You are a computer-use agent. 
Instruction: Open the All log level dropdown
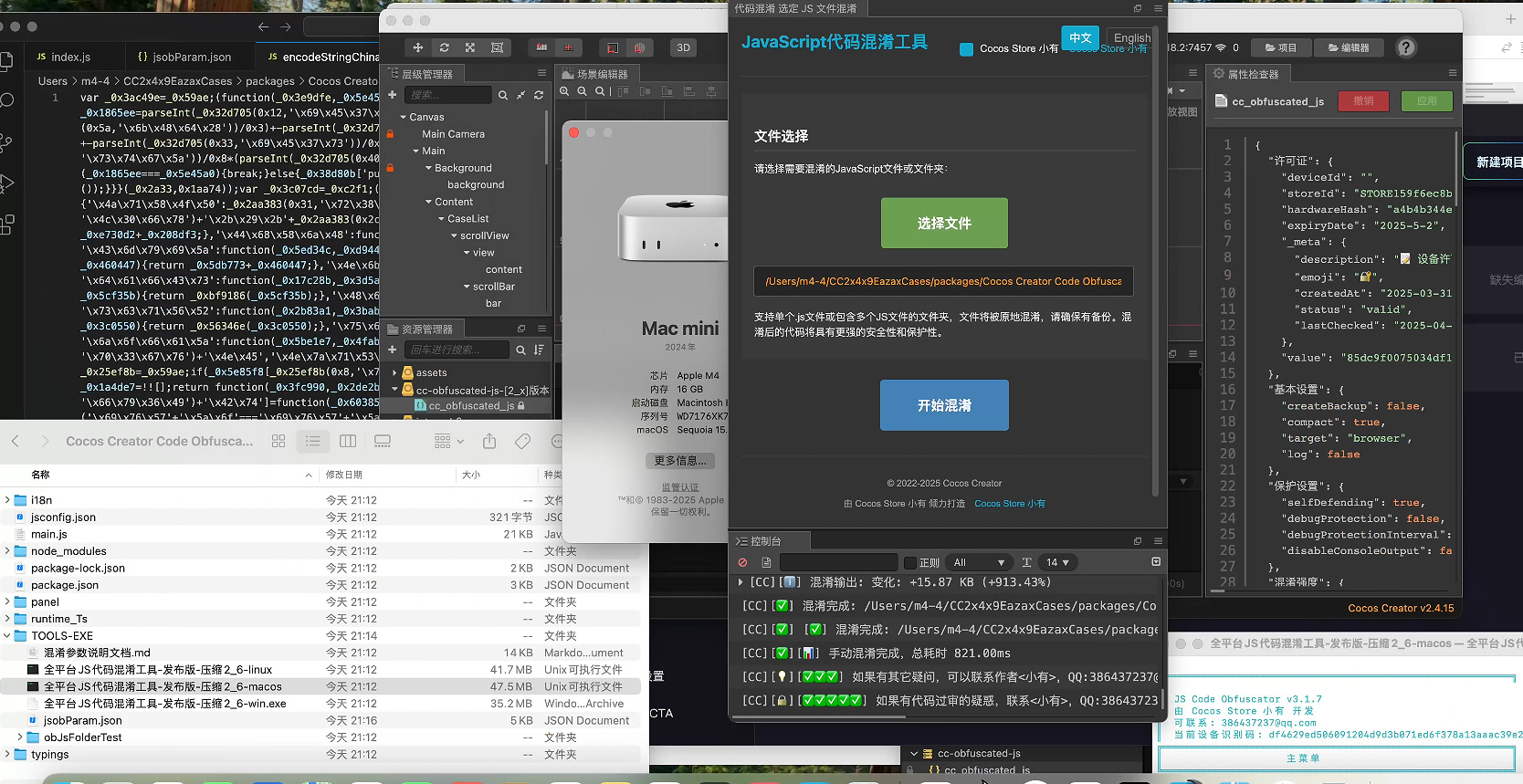(979, 563)
